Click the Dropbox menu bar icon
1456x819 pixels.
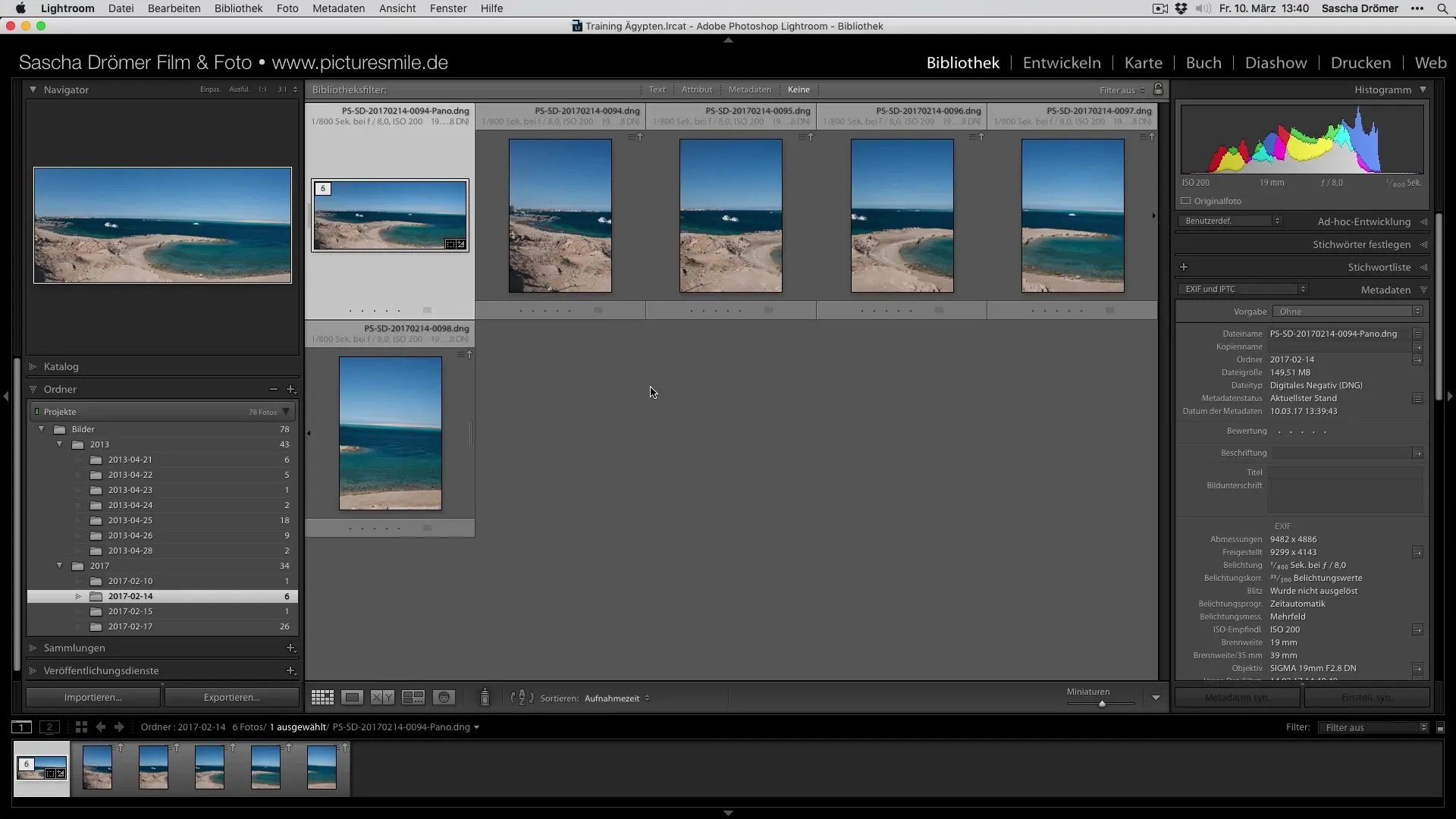coord(1181,8)
